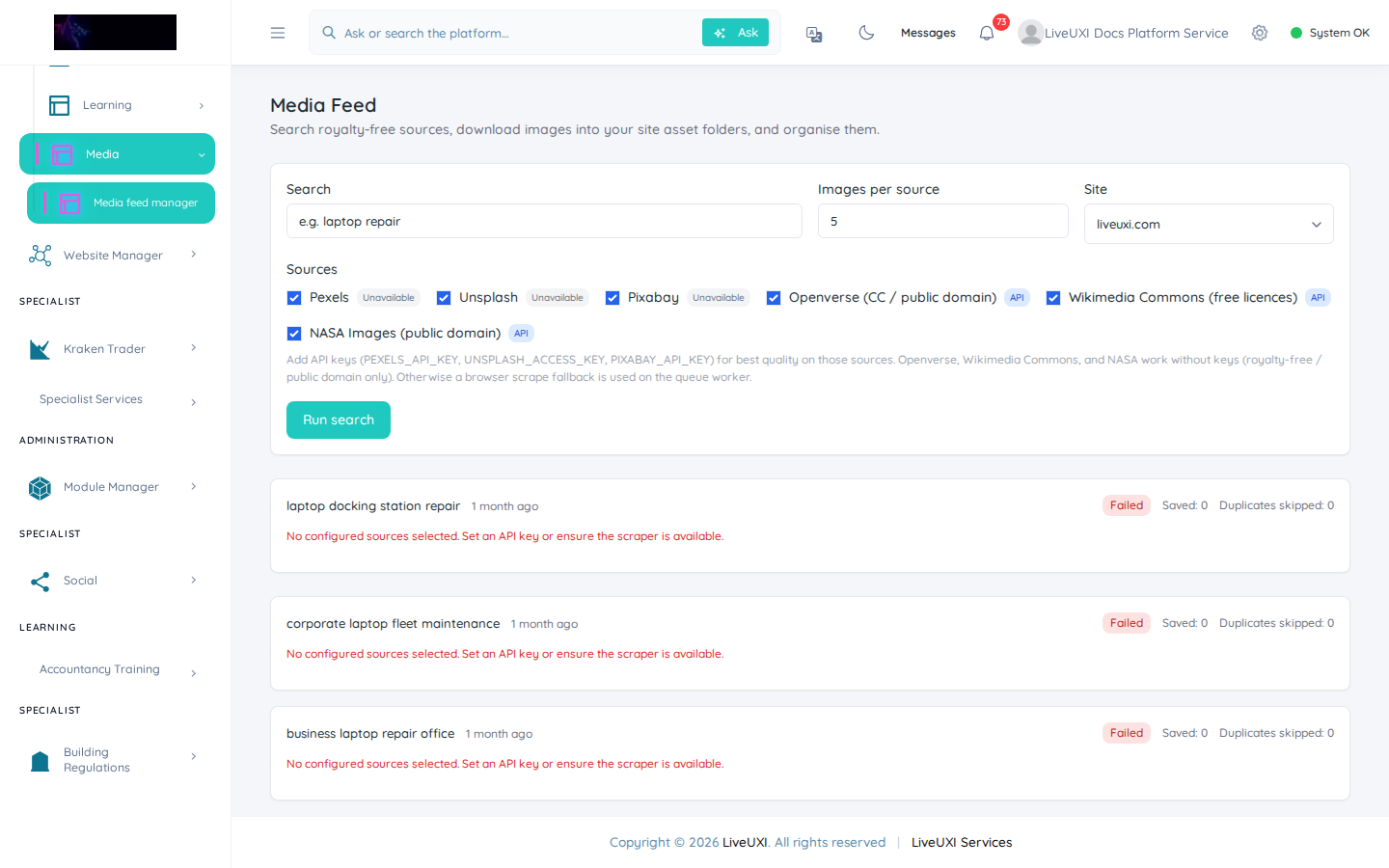The image size is (1389, 868).
Task: Uncheck the Unsplash source checkbox
Action: coord(444,298)
